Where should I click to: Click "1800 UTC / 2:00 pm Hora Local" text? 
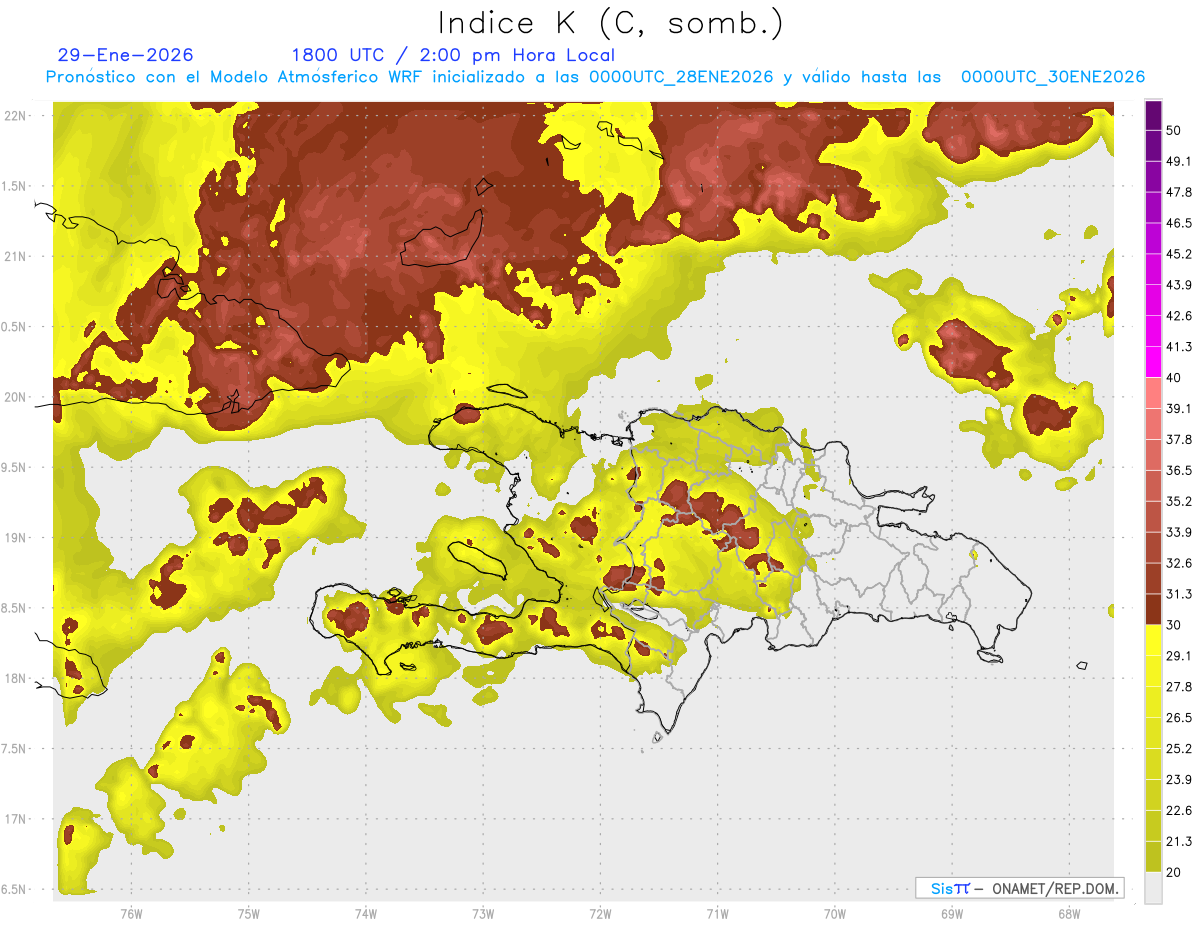coord(453,55)
